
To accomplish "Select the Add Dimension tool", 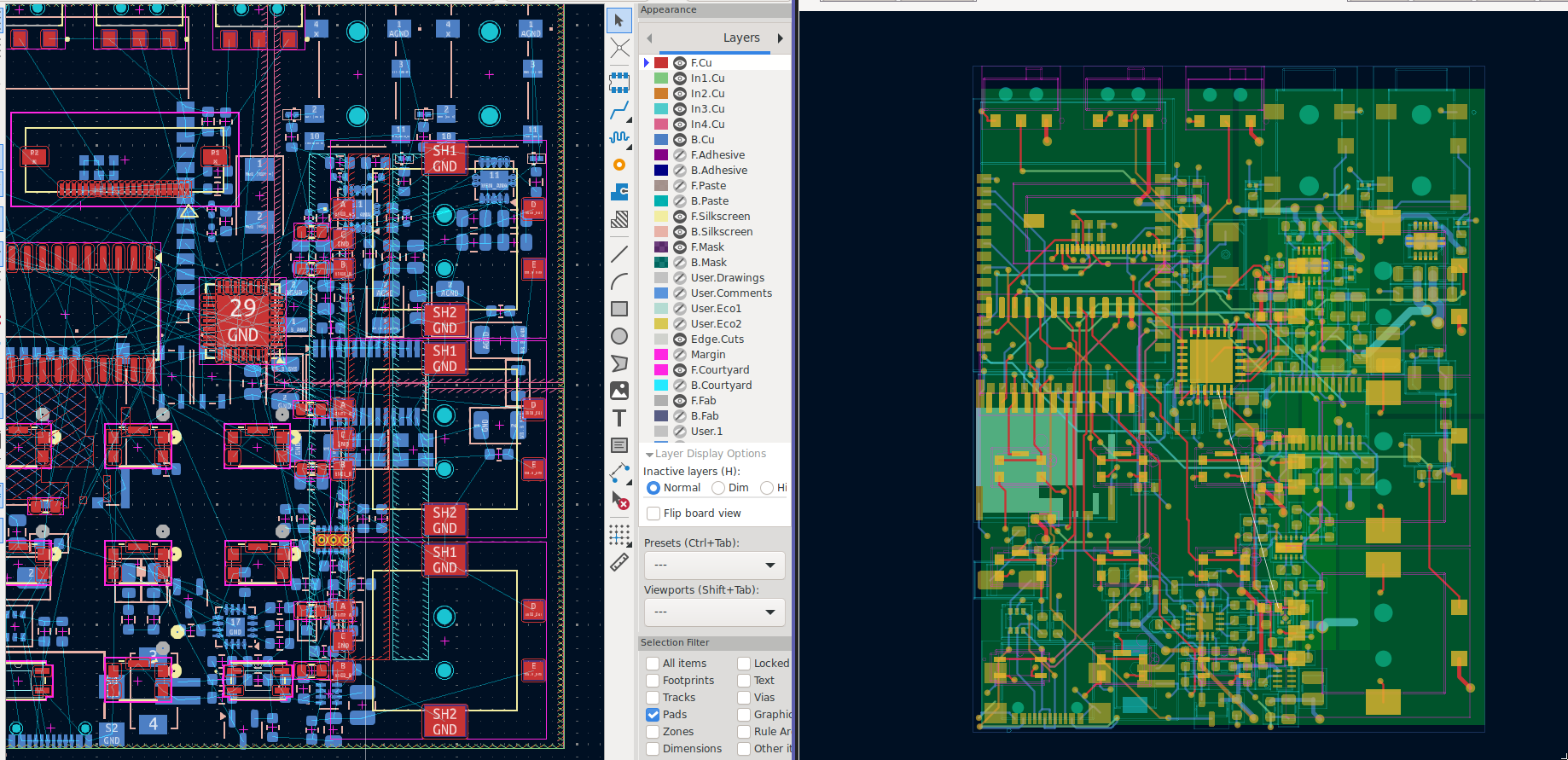I will click(x=619, y=473).
